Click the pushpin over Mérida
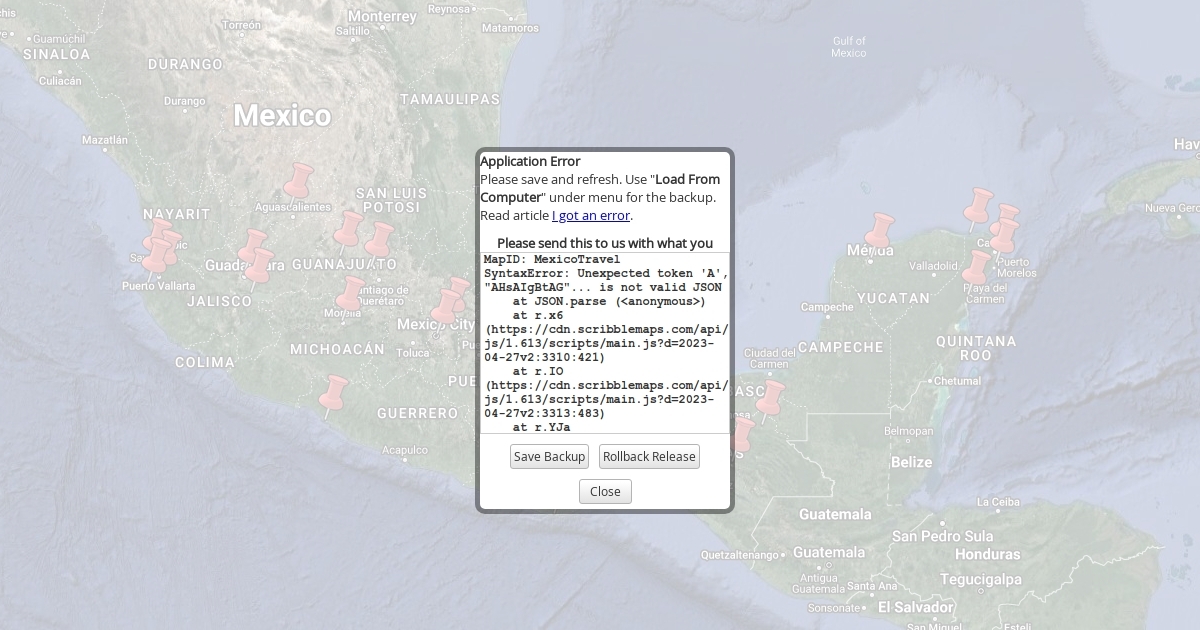Image resolution: width=1200 pixels, height=630 pixels. (x=878, y=232)
